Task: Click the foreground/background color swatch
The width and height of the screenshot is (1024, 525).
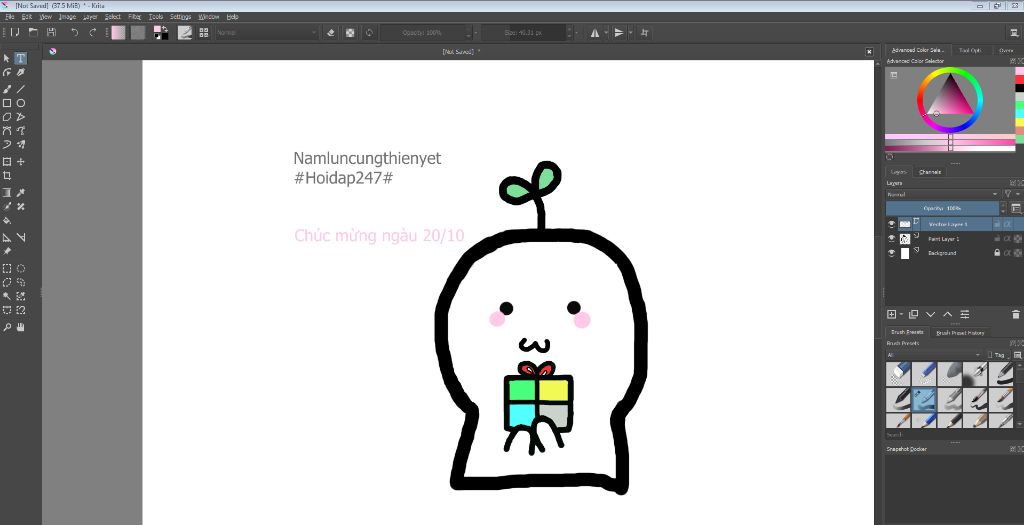Action: tap(160, 32)
